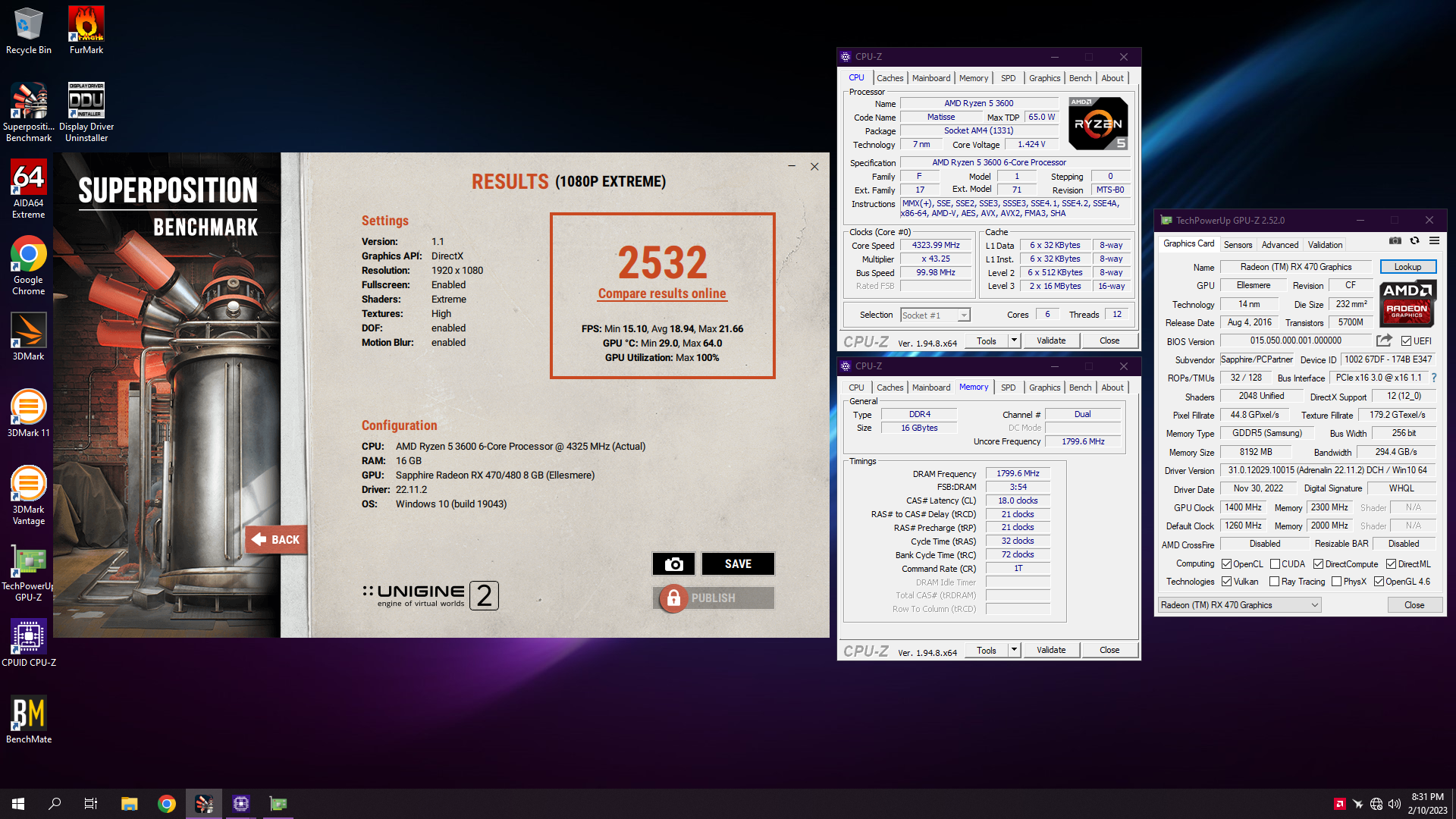Screen dimensions: 1456x819
Task: Click GPU-Z screenshot camera icon
Action: point(1395,241)
